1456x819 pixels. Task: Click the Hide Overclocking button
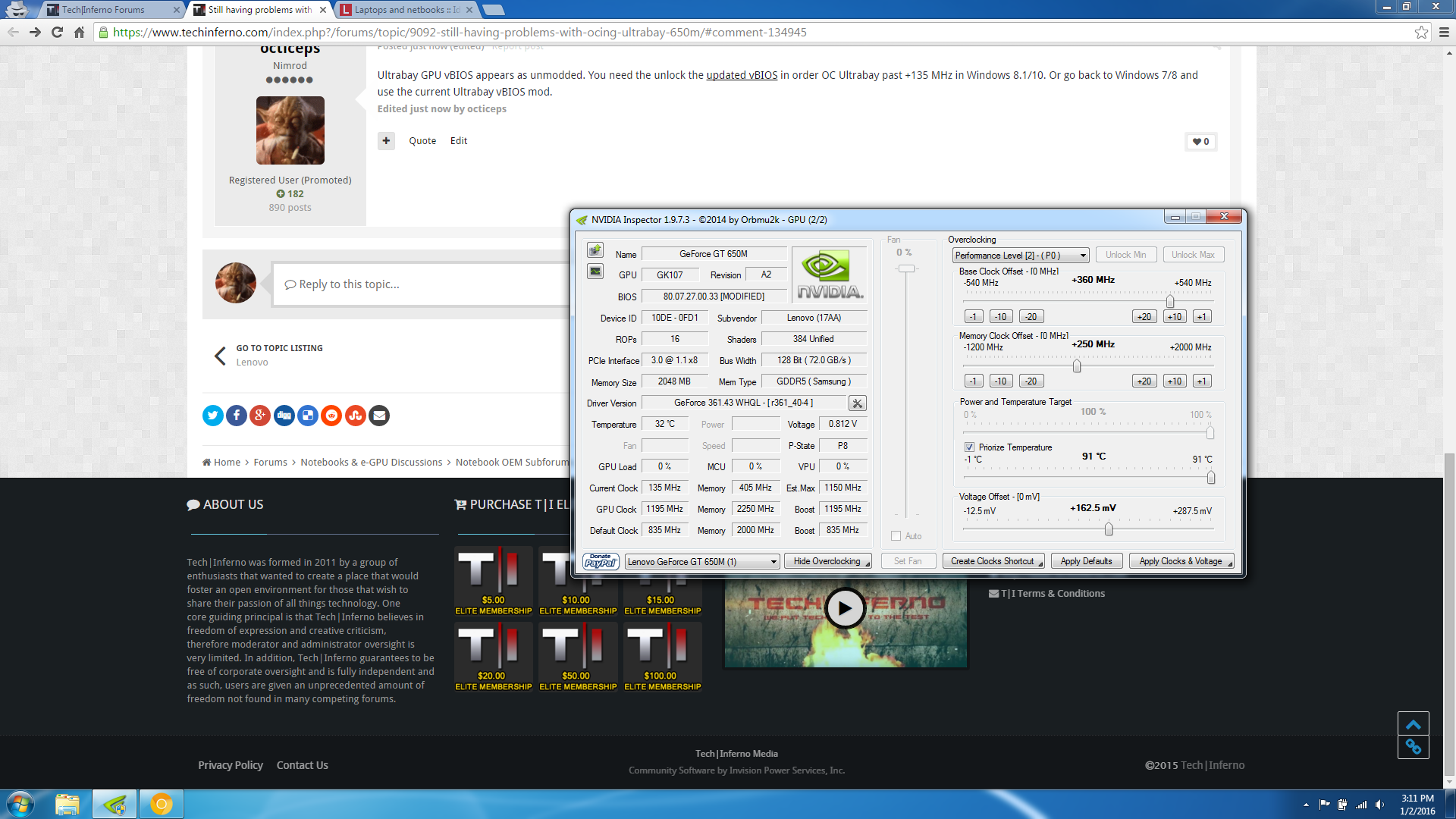click(828, 561)
